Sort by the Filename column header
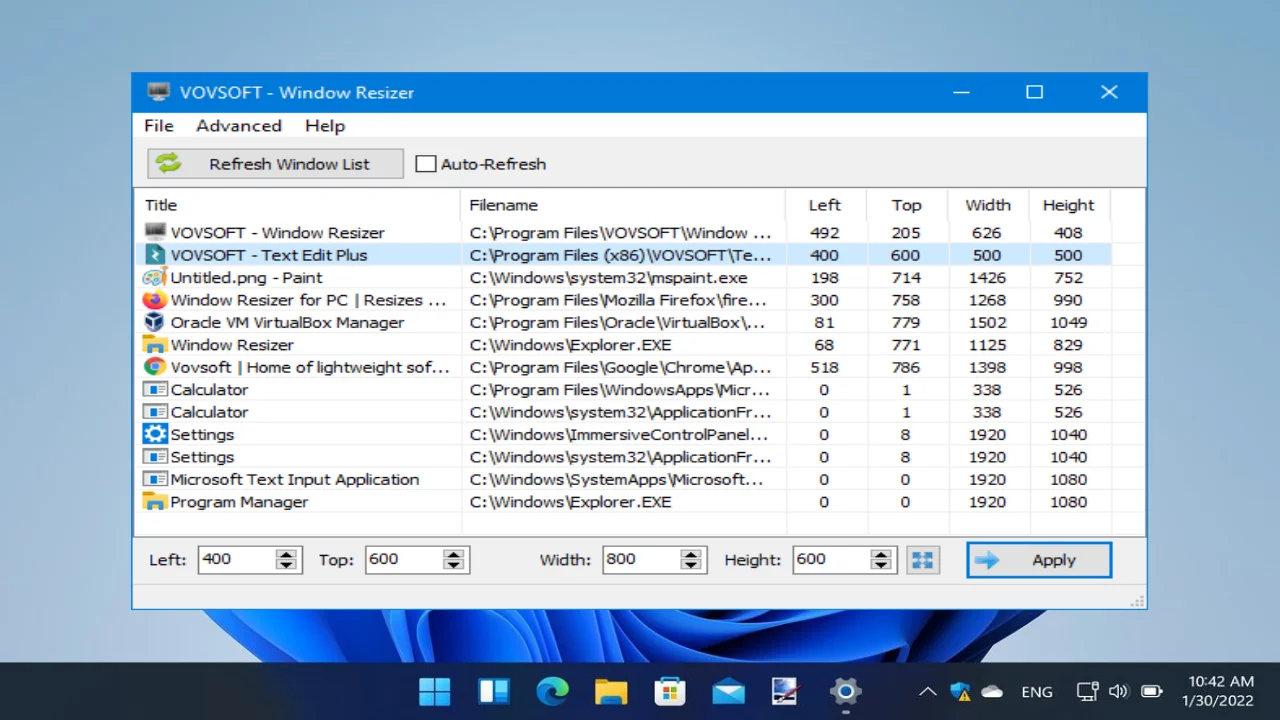Viewport: 1280px width, 720px height. 623,205
